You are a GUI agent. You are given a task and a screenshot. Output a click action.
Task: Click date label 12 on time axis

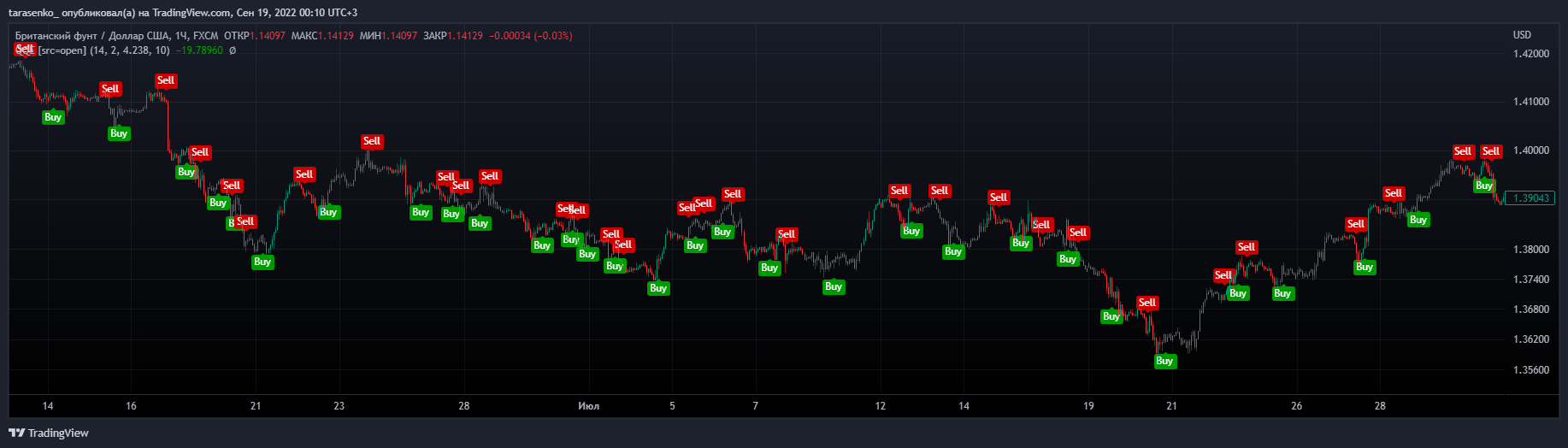(x=880, y=406)
